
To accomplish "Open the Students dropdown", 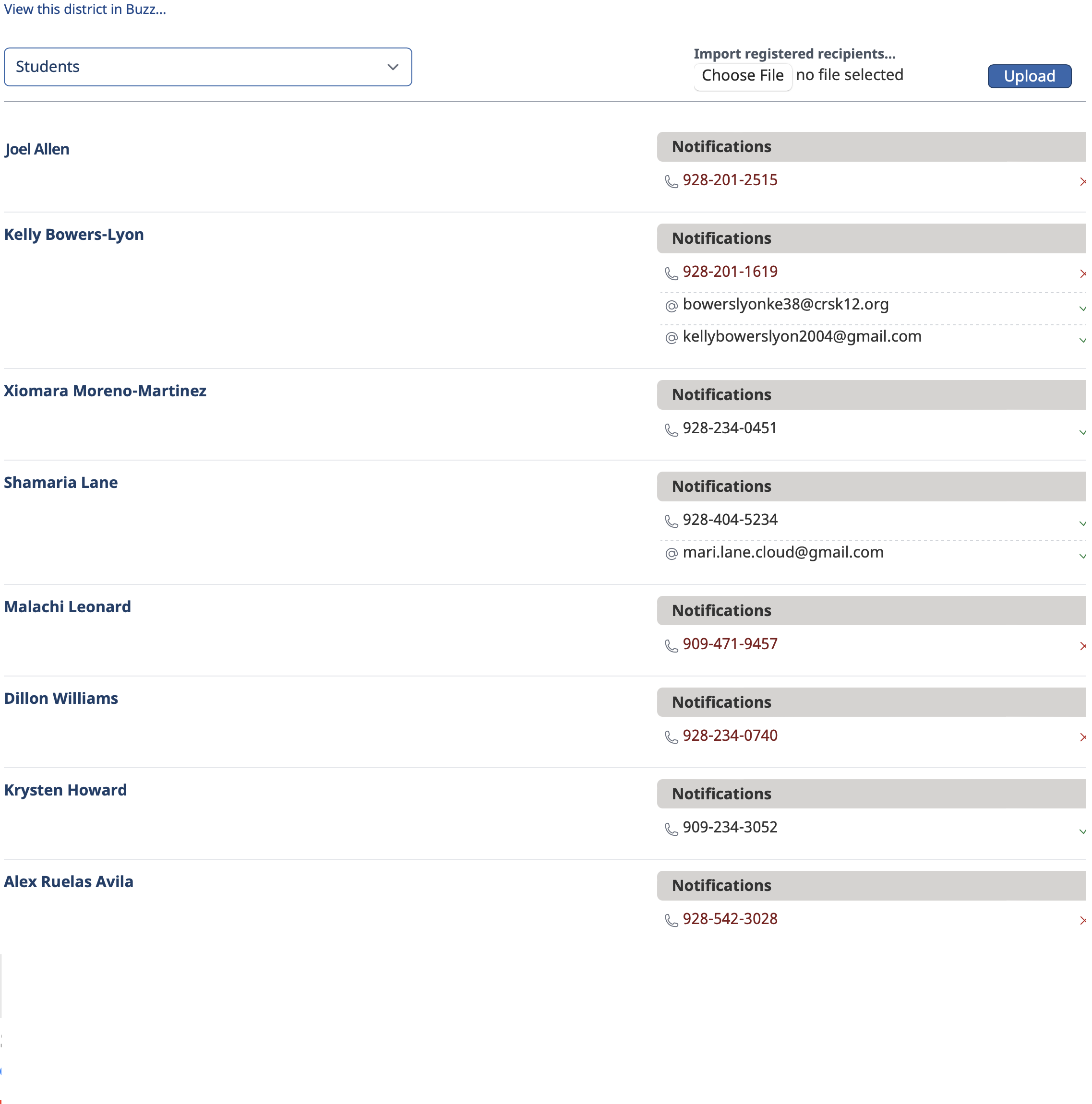I will pyautogui.click(x=207, y=67).
